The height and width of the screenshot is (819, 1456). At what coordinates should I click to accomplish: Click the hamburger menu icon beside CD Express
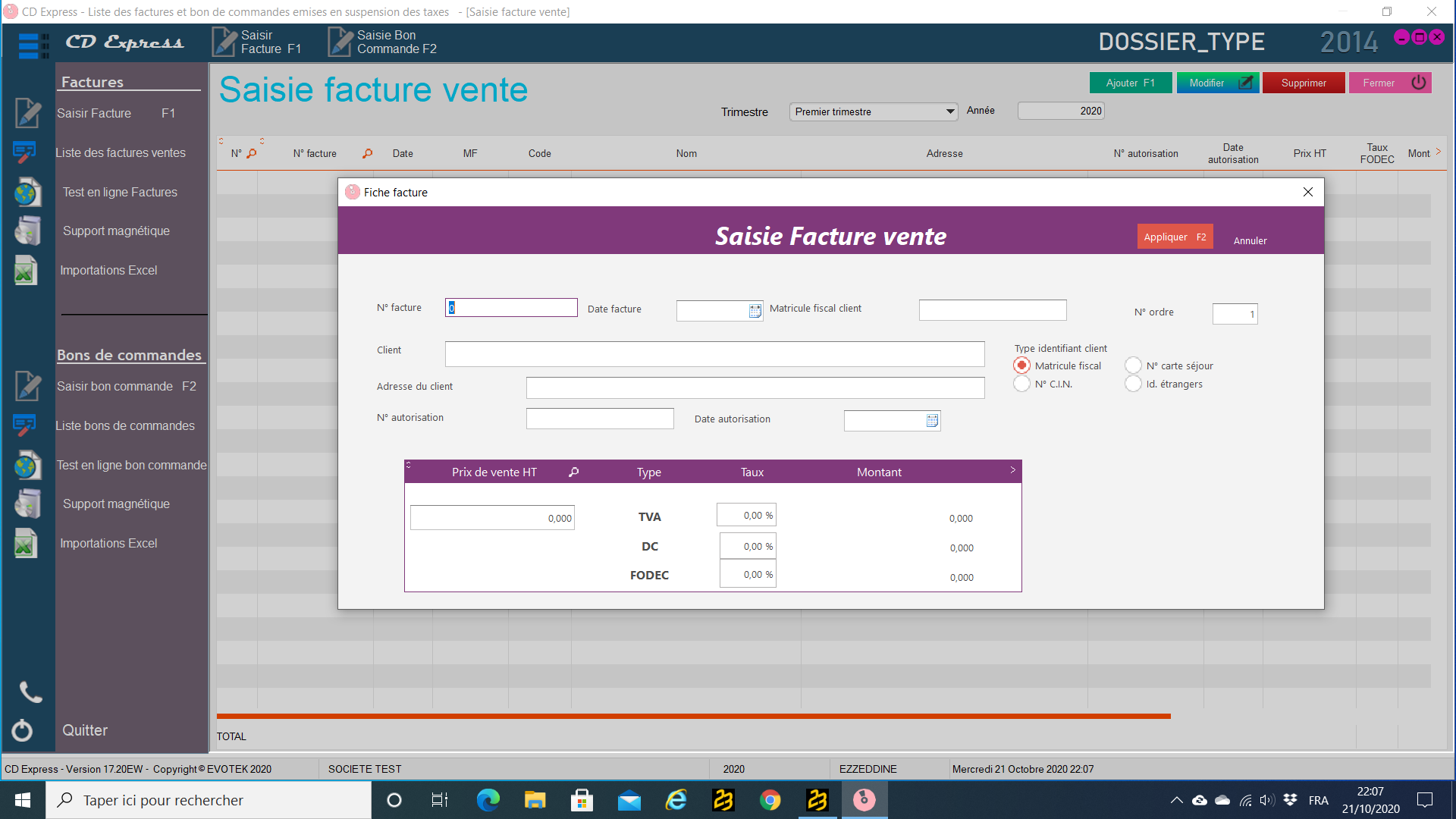33,45
